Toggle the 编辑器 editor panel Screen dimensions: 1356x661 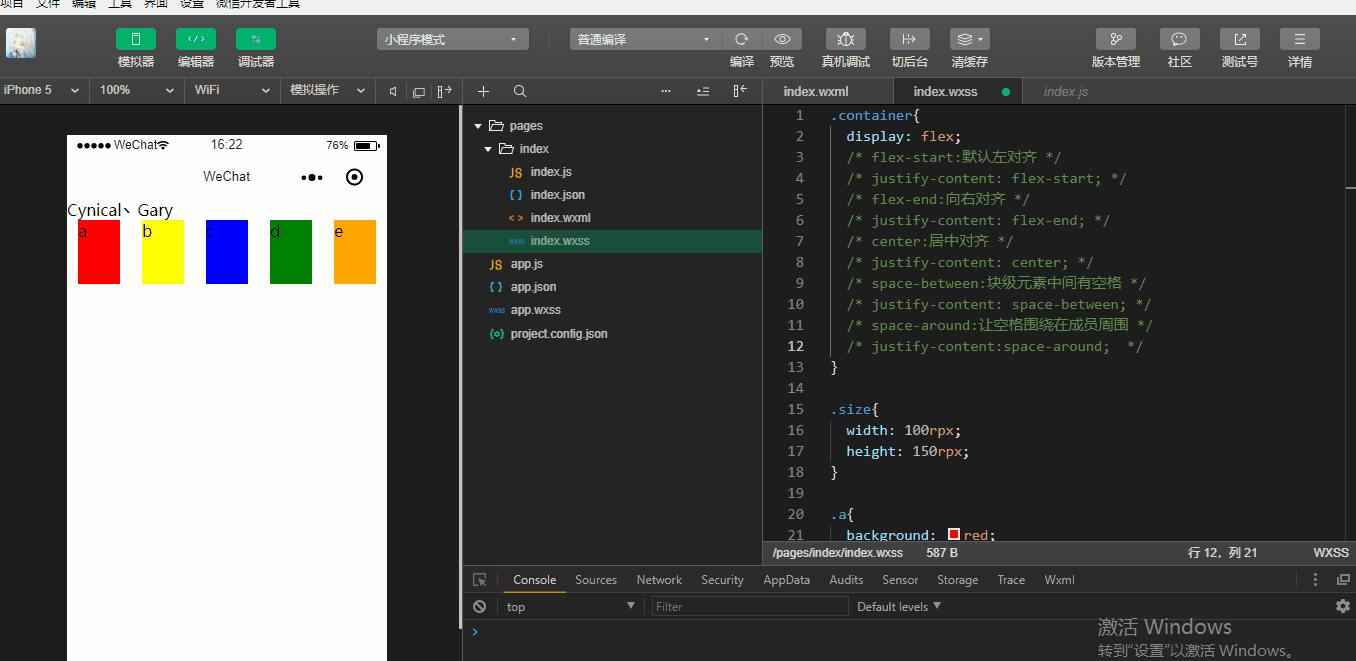tap(196, 40)
